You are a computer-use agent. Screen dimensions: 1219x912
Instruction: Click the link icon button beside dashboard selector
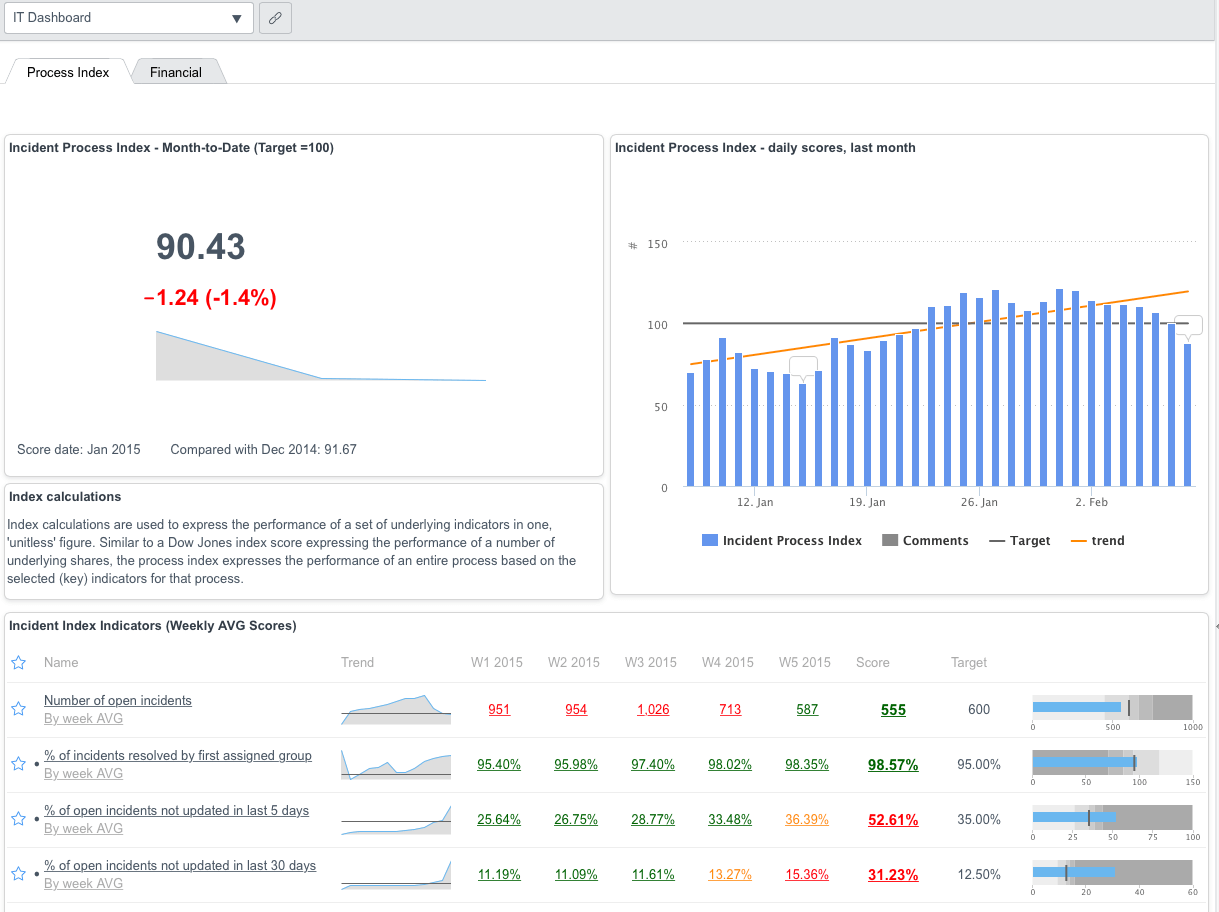(x=275, y=18)
